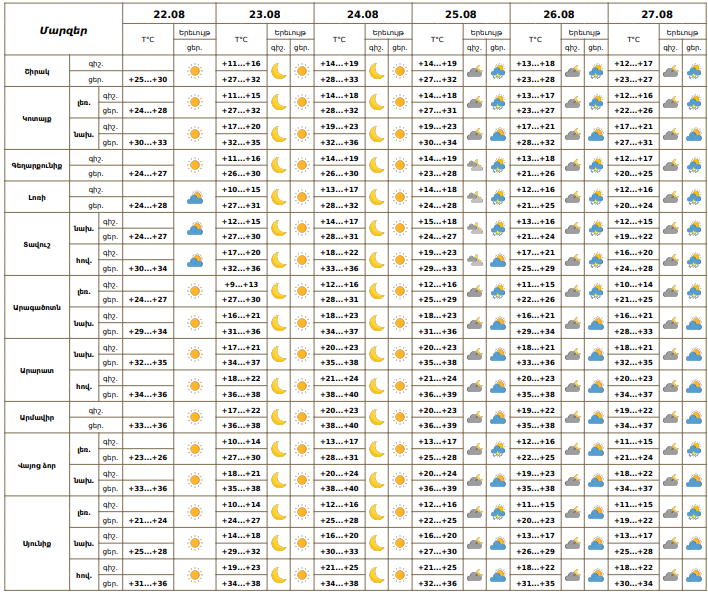Click the moon icon for Շիրակ on 23.08

[x=279, y=71]
